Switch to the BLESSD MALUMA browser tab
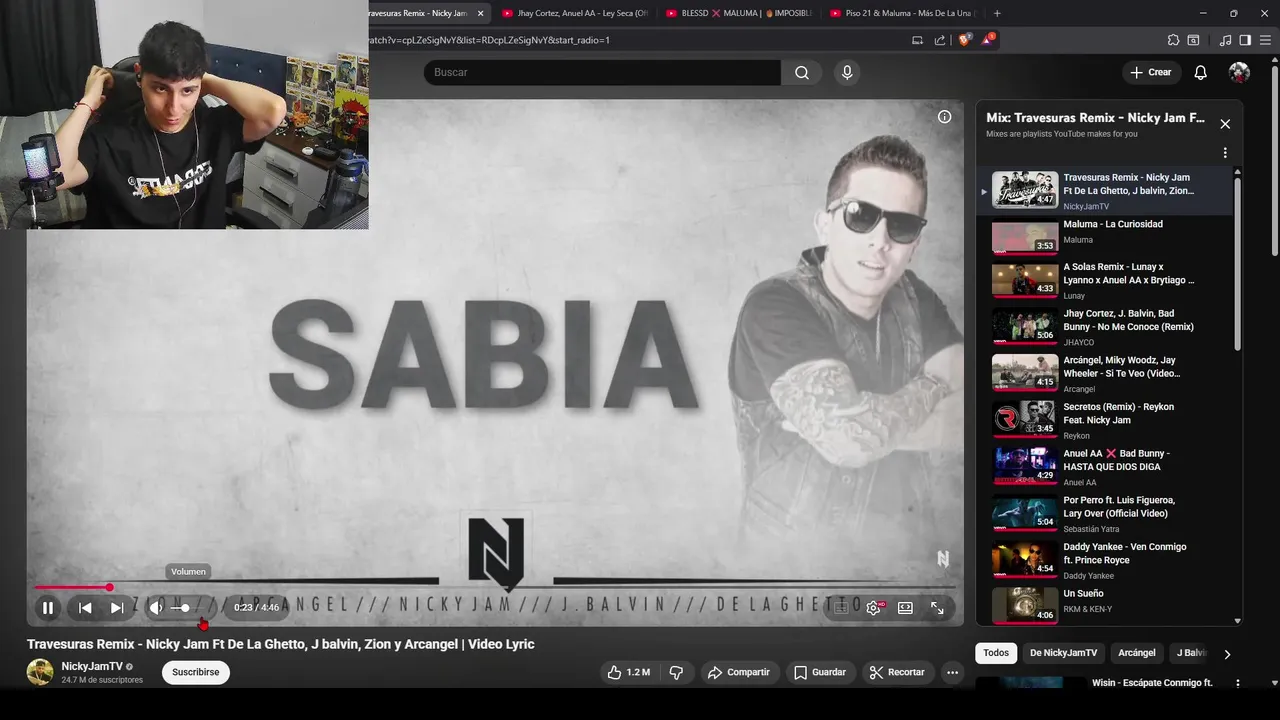 (739, 13)
